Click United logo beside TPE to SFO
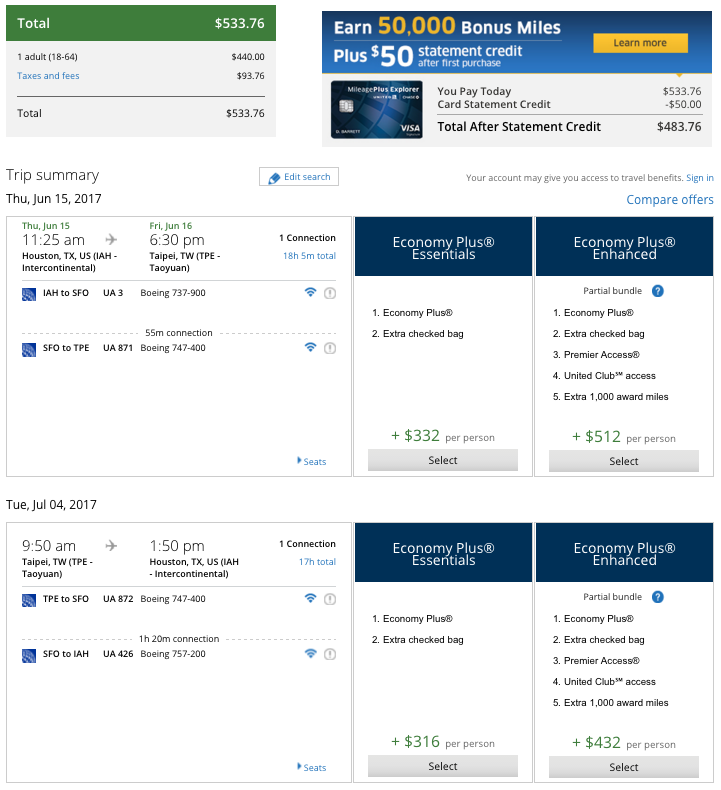 pos(29,599)
